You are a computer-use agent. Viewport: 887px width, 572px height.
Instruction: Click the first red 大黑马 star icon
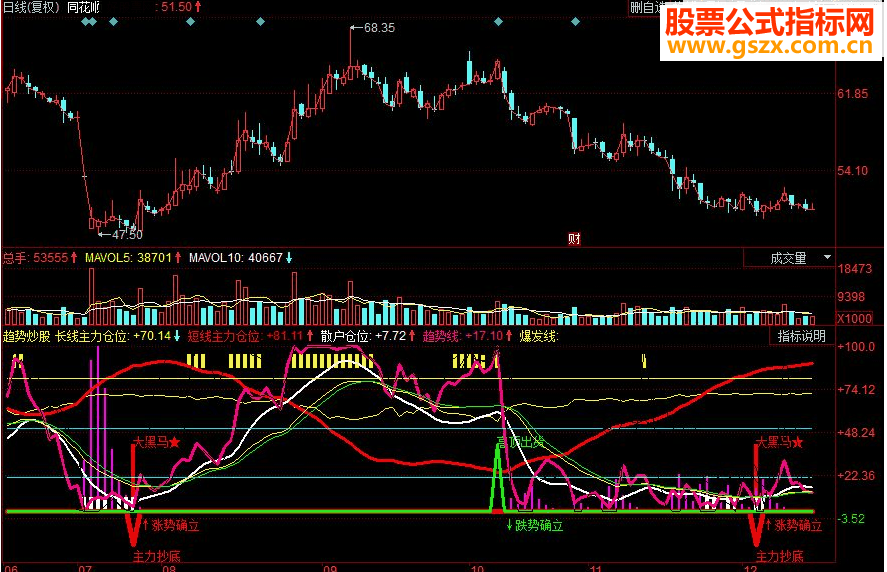[175, 442]
